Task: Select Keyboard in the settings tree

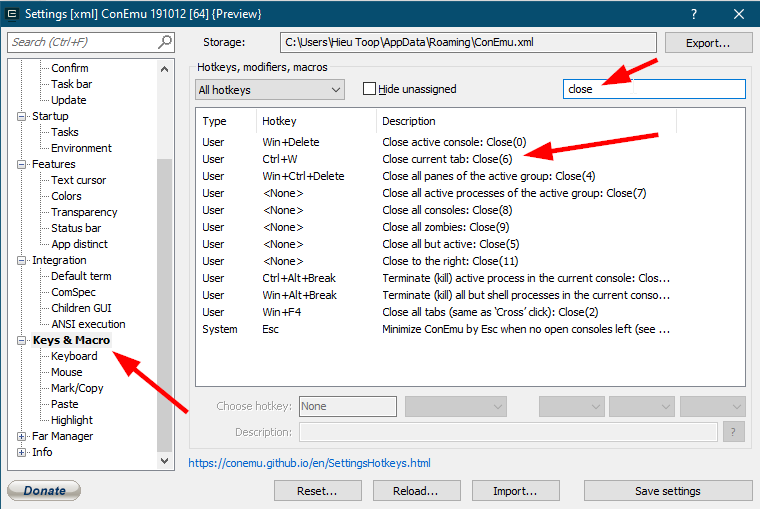Action: pos(74,356)
